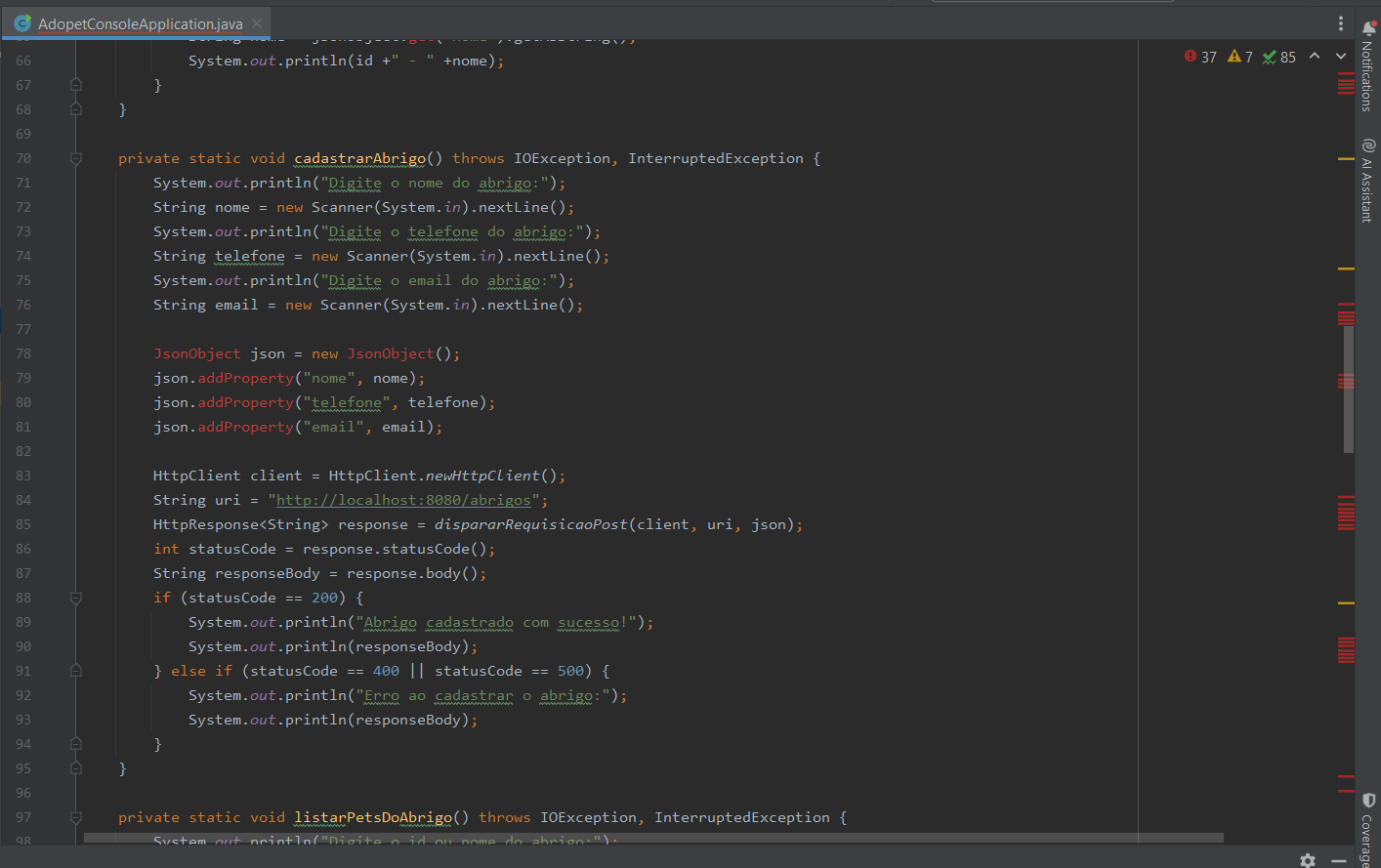The width and height of the screenshot is (1381, 868).
Task: Click the println(id + " - " + nome) statement
Action: 347,61
